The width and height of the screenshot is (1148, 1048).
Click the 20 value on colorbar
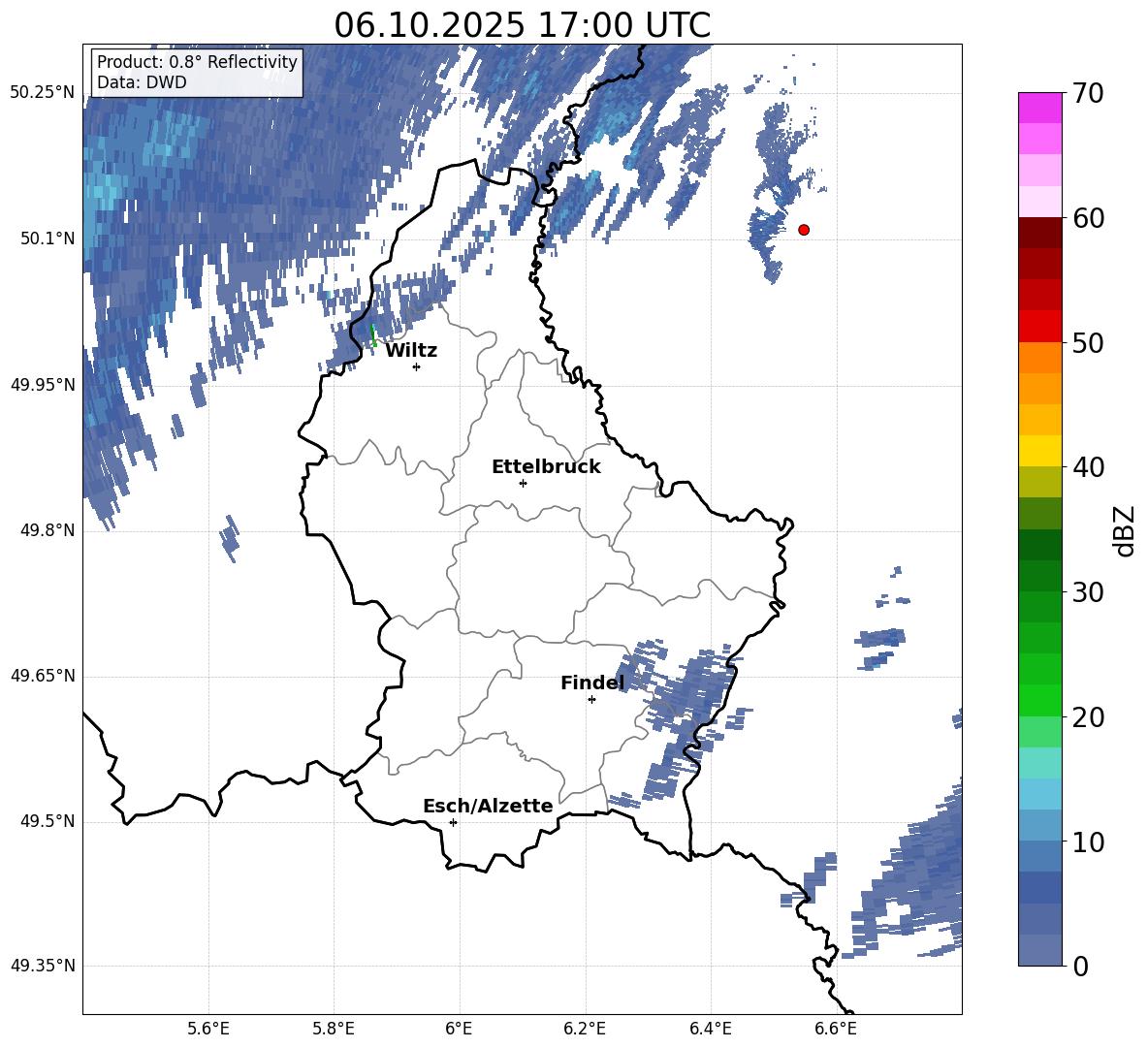1088,716
